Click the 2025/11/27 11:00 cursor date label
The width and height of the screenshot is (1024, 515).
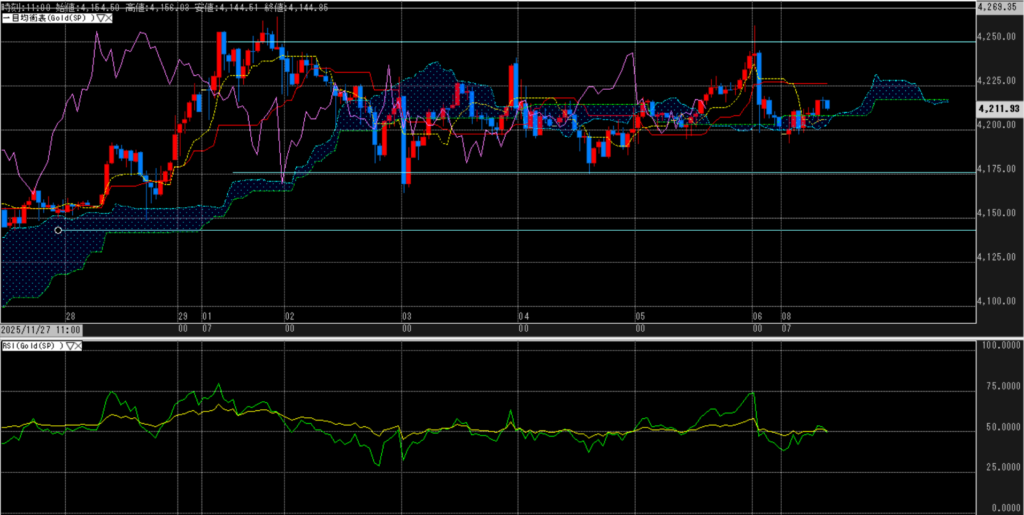(40, 328)
